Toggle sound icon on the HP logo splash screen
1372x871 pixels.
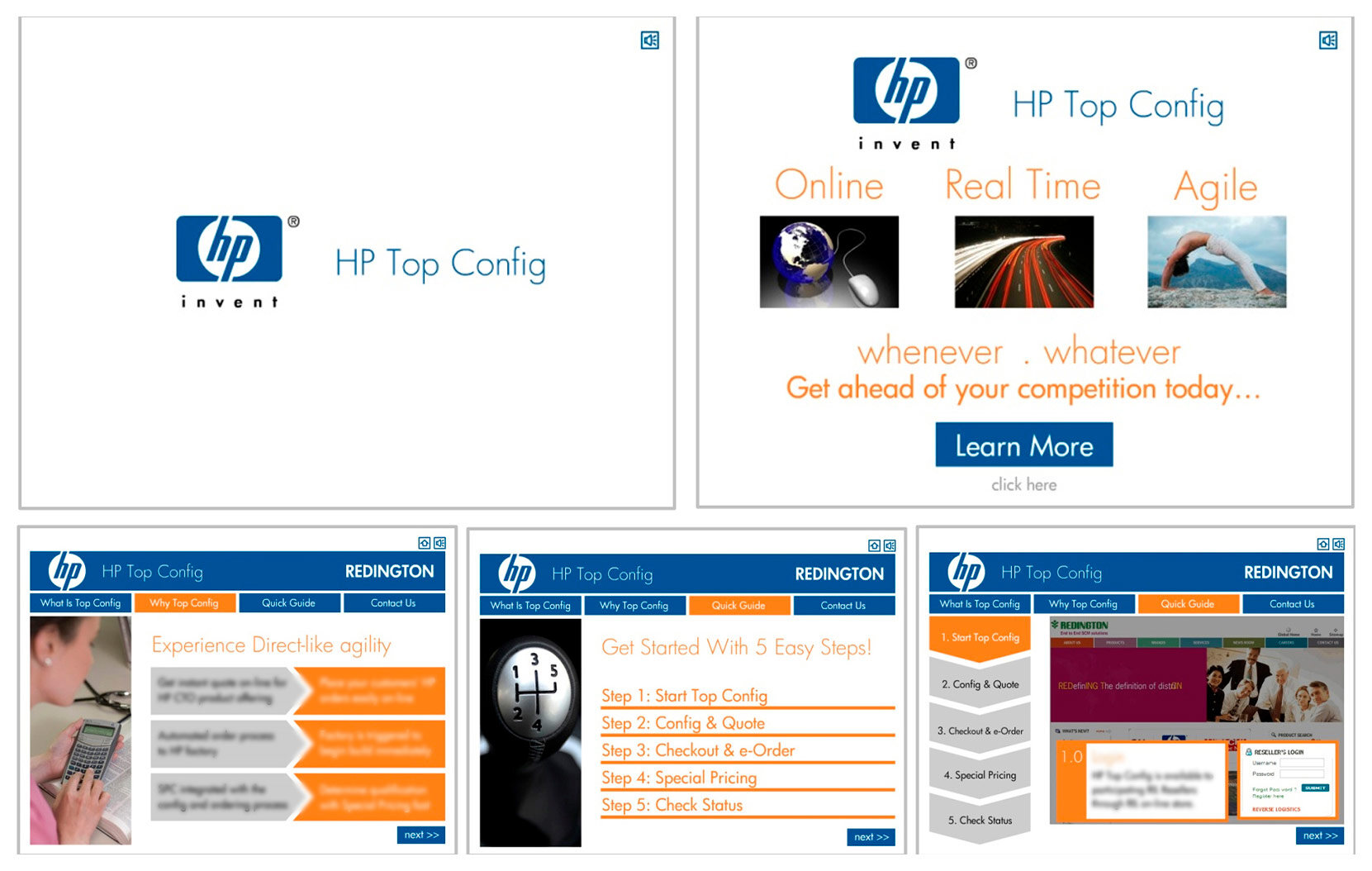coord(650,40)
